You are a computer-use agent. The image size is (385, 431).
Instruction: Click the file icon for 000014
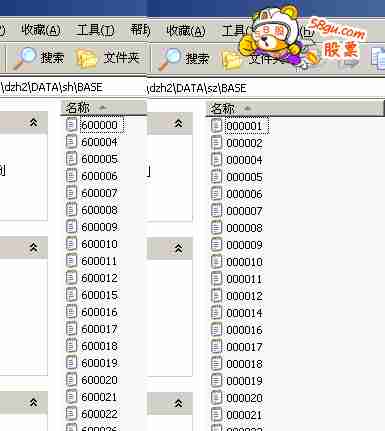[216, 312]
